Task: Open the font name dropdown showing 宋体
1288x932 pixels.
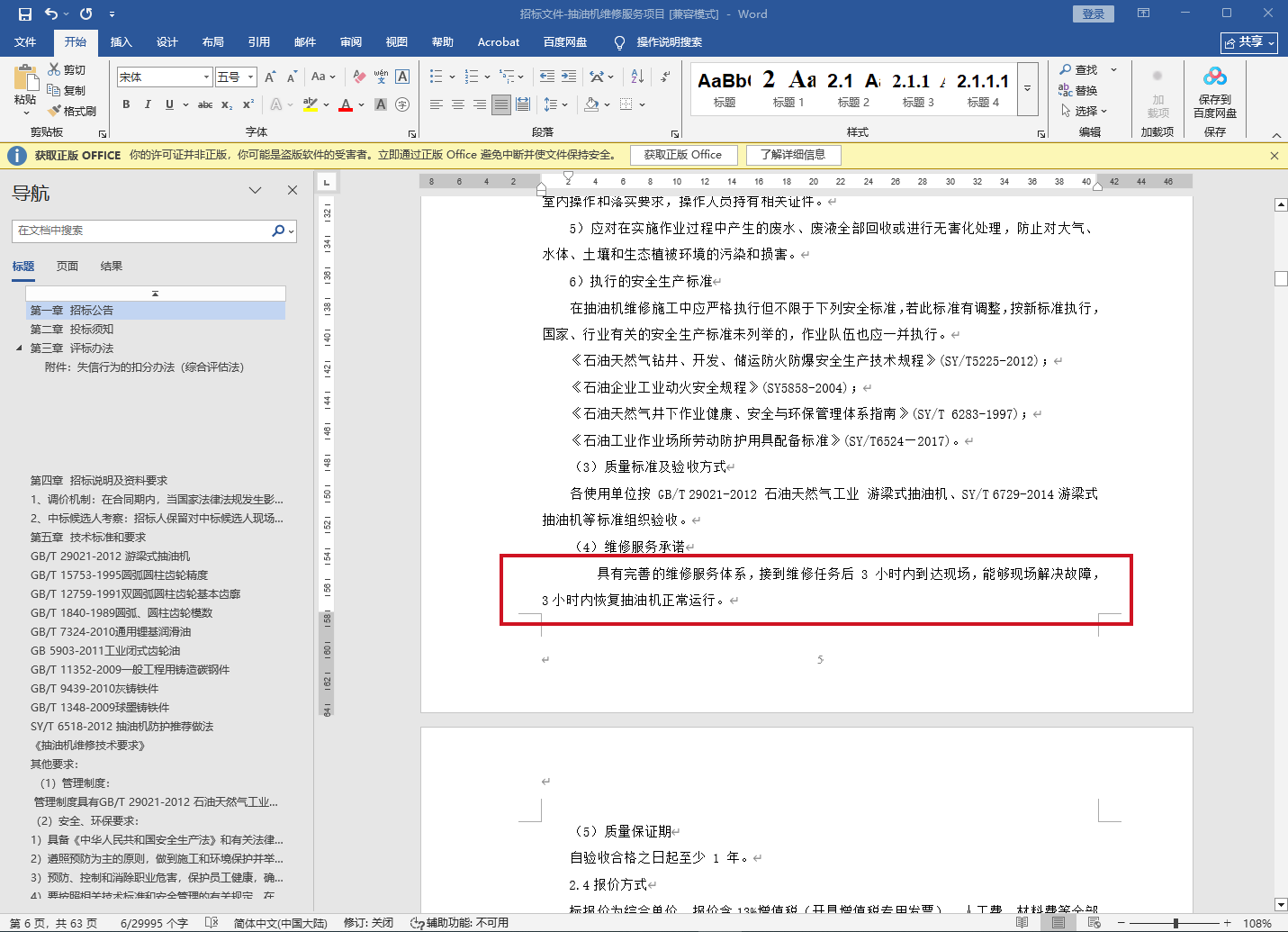Action: (207, 77)
